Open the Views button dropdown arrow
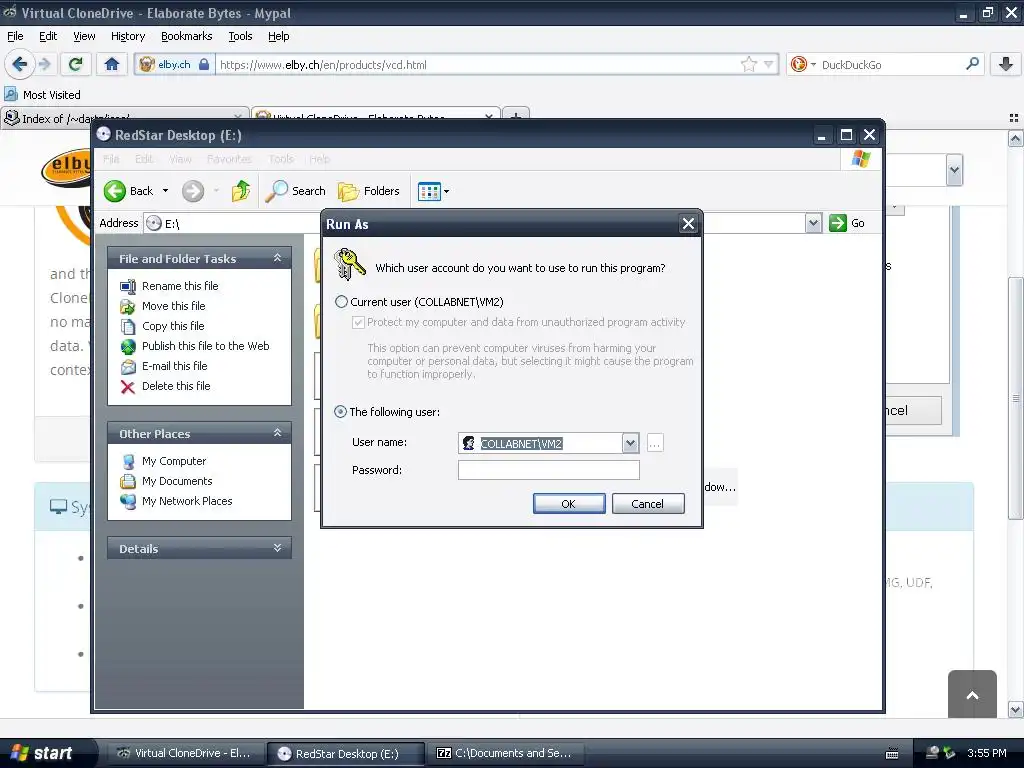Image resolution: width=1024 pixels, height=768 pixels. click(x=447, y=191)
